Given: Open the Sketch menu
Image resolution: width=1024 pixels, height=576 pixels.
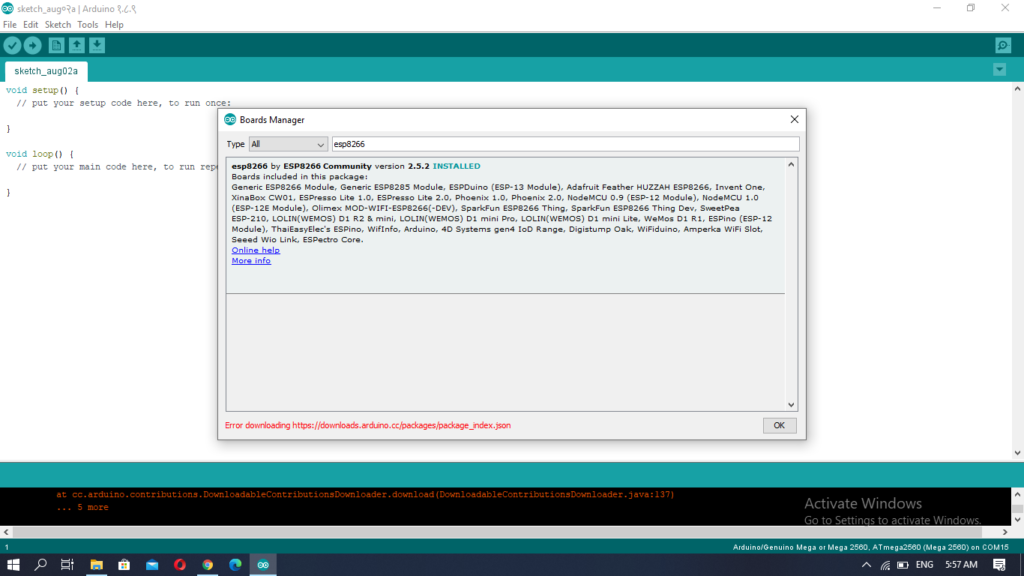Looking at the screenshot, I should (x=57, y=25).
